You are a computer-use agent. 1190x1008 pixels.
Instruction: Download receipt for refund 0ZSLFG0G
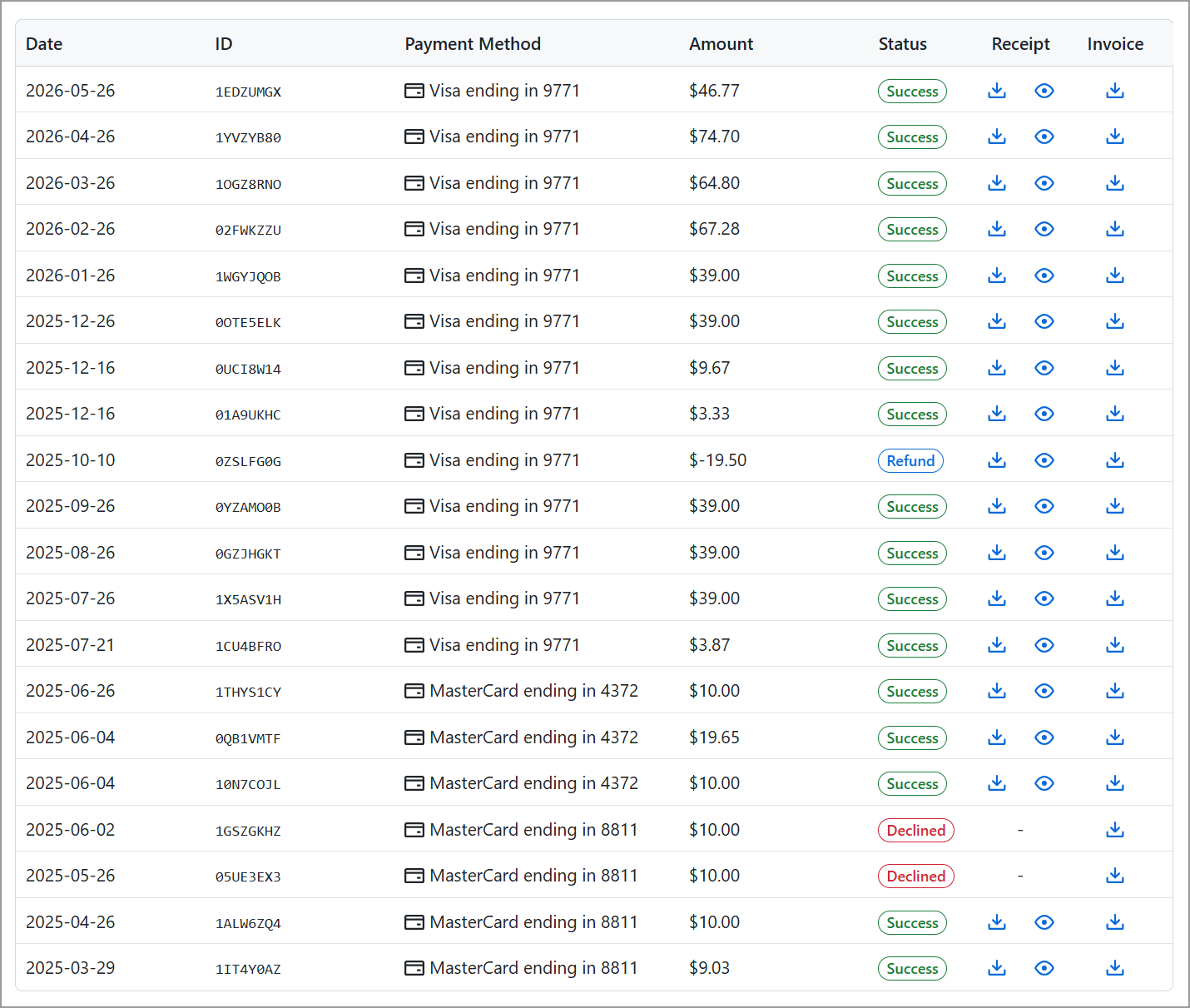pyautogui.click(x=997, y=460)
